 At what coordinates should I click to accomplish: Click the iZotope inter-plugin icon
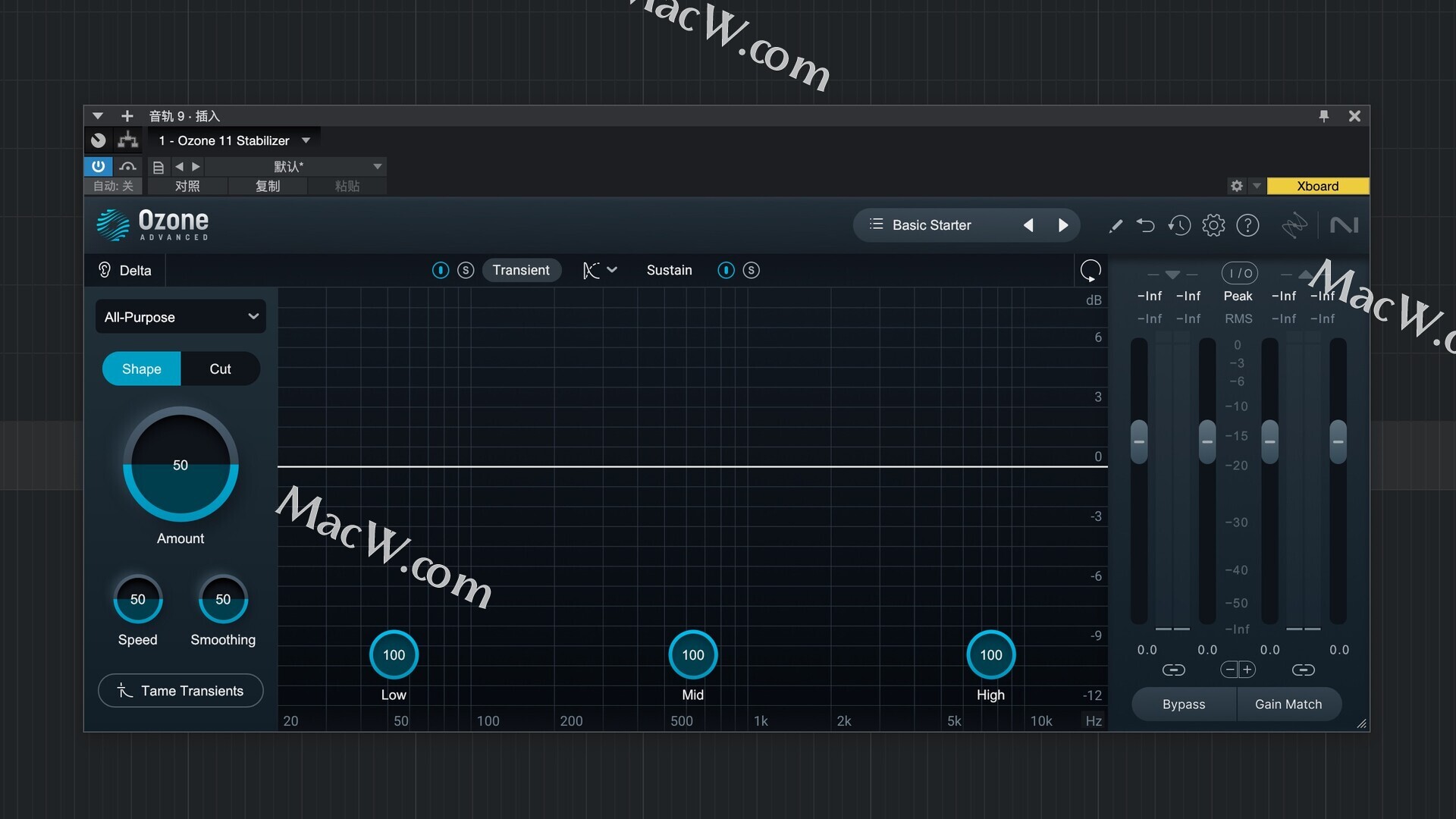click(x=1294, y=225)
